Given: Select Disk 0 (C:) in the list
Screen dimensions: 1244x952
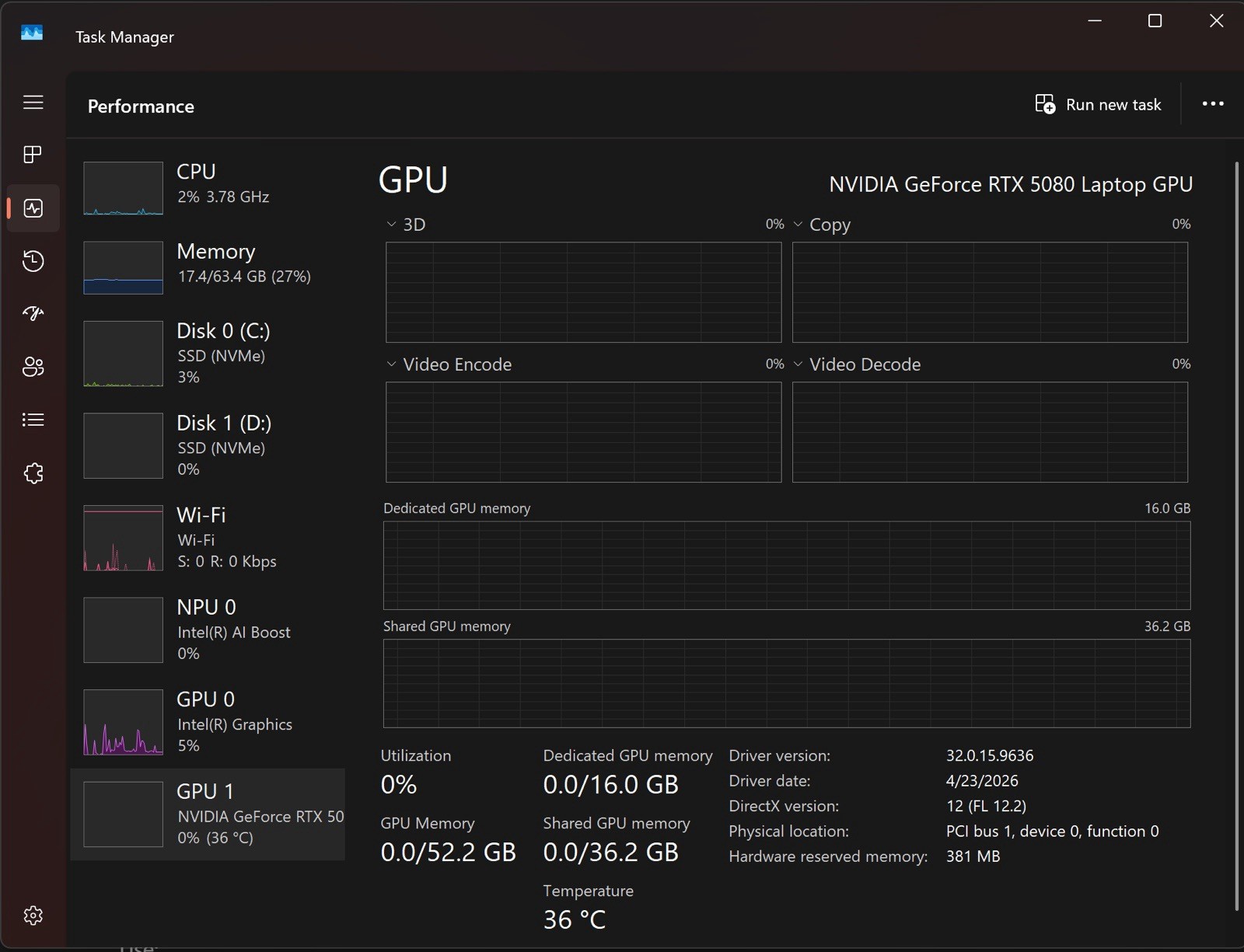Looking at the screenshot, I should click(x=208, y=354).
